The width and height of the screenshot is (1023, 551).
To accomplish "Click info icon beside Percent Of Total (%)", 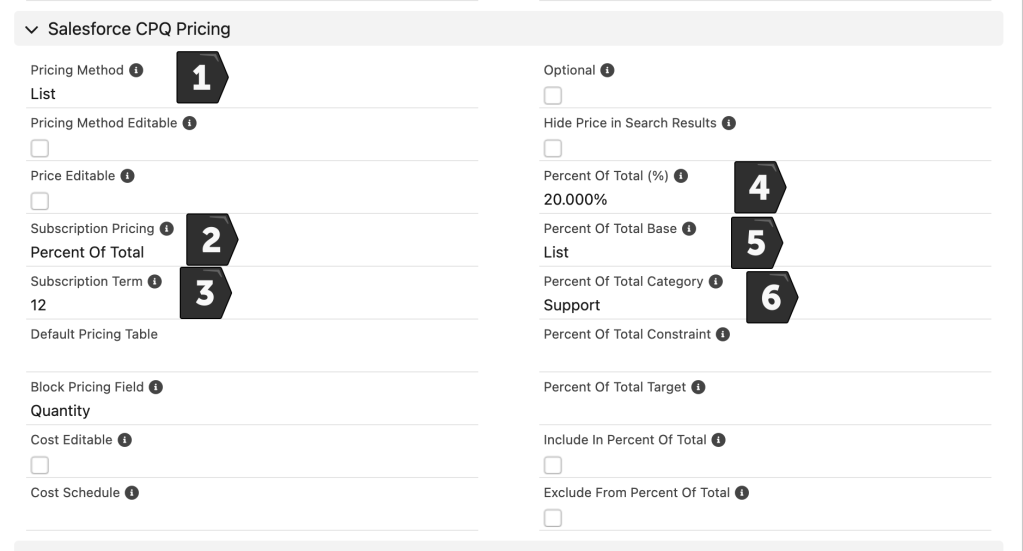I will click(681, 176).
